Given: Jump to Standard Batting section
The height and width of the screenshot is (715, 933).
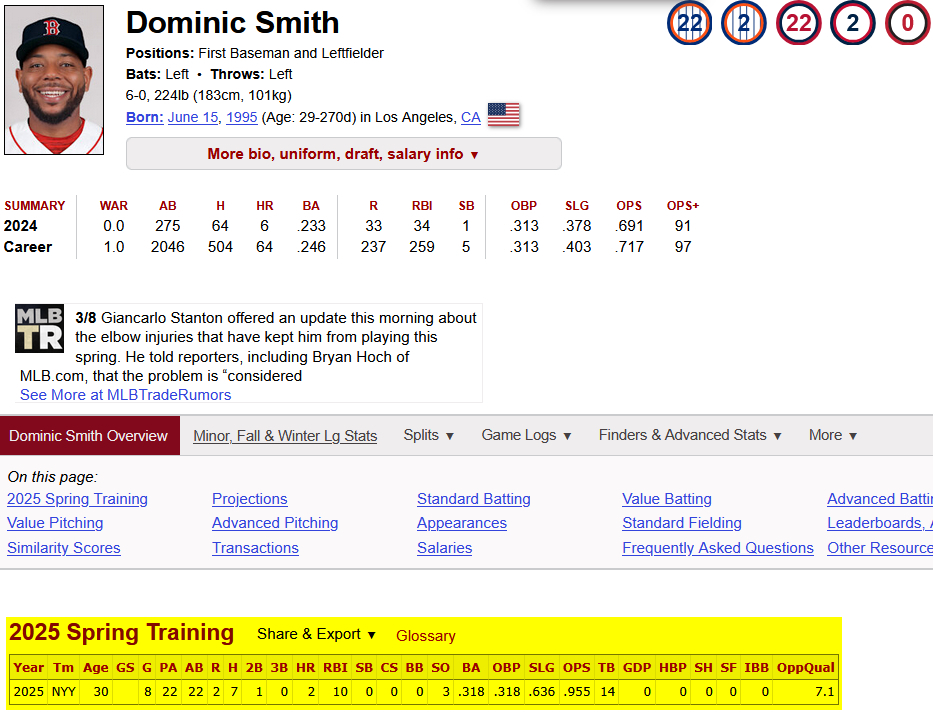Looking at the screenshot, I should [474, 499].
